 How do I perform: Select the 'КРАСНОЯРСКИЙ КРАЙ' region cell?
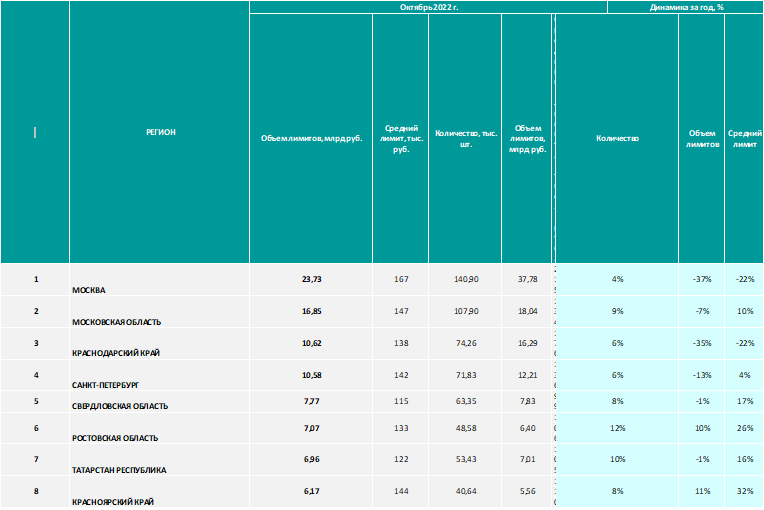pos(159,492)
